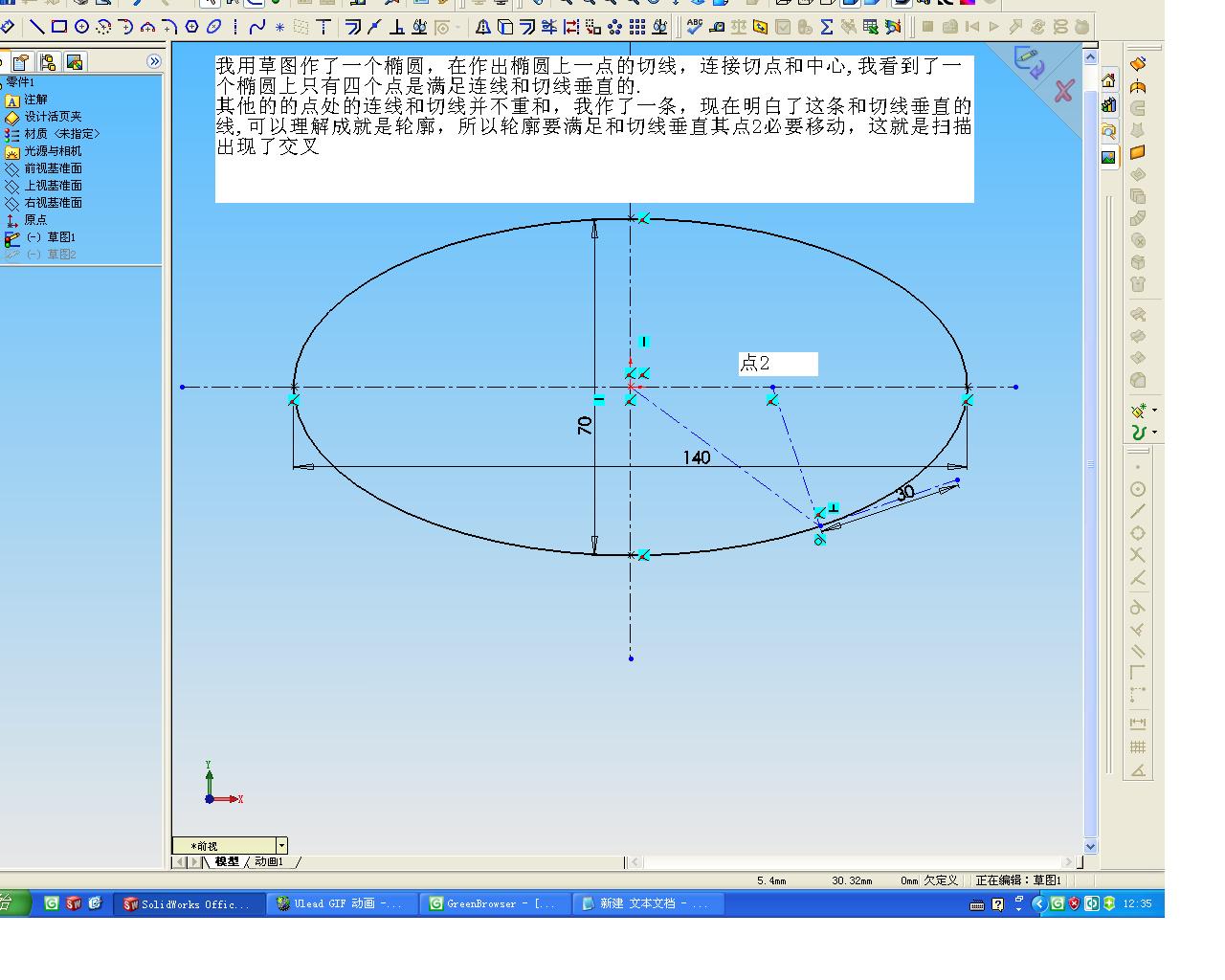1225x980 pixels.
Task: Open the File Explorer task pane tab
Action: pyautogui.click(x=1108, y=130)
